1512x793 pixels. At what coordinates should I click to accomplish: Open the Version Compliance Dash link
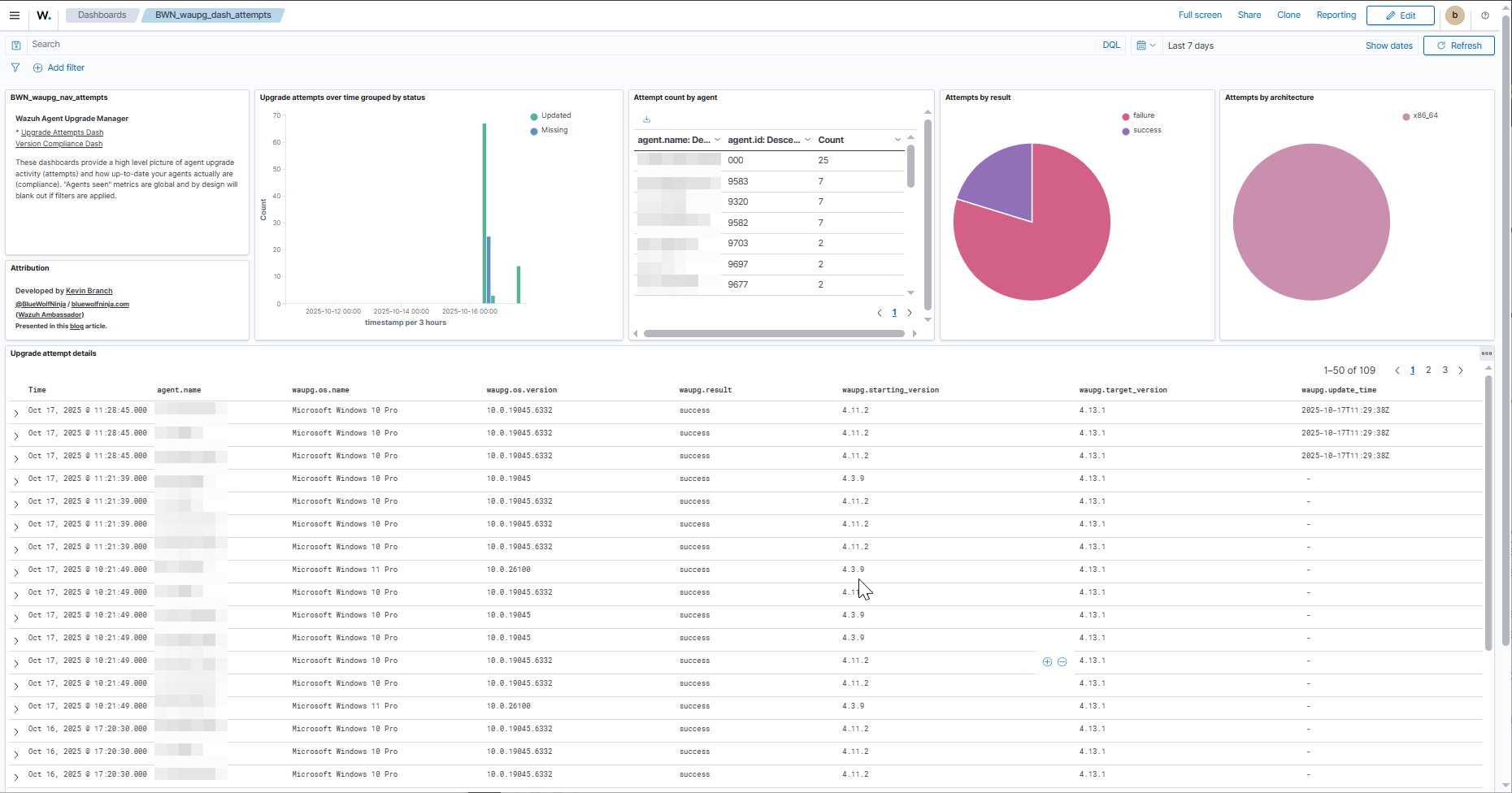pyautogui.click(x=59, y=143)
